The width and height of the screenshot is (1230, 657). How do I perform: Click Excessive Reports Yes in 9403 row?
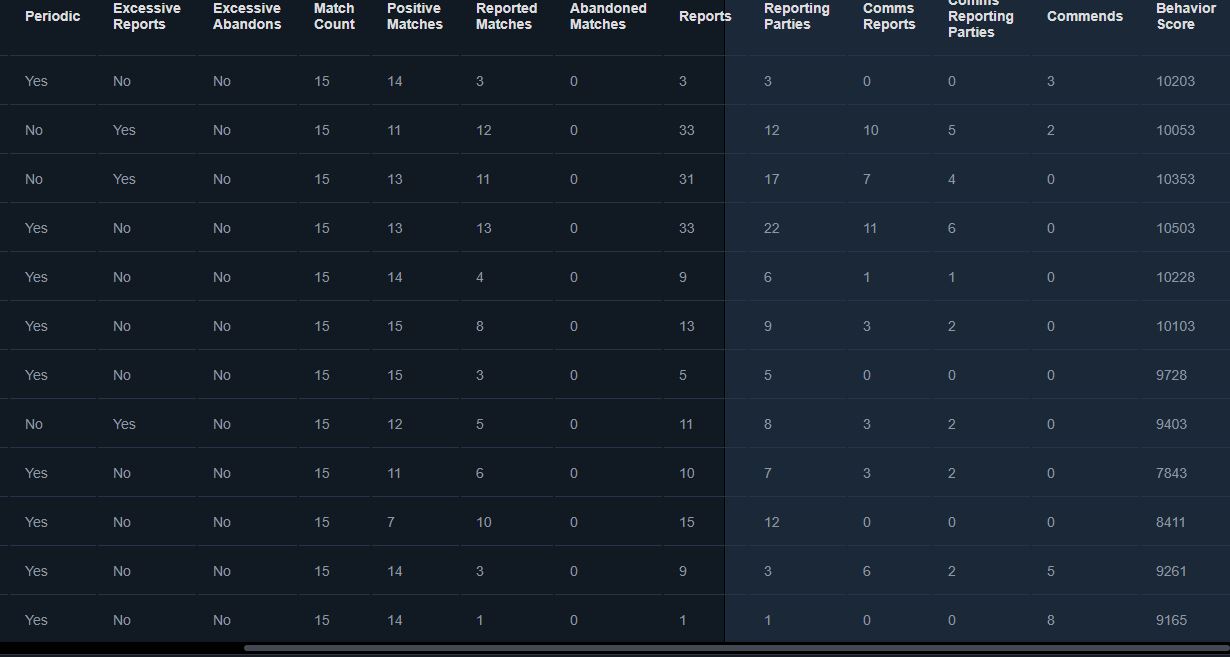pyautogui.click(x=124, y=424)
